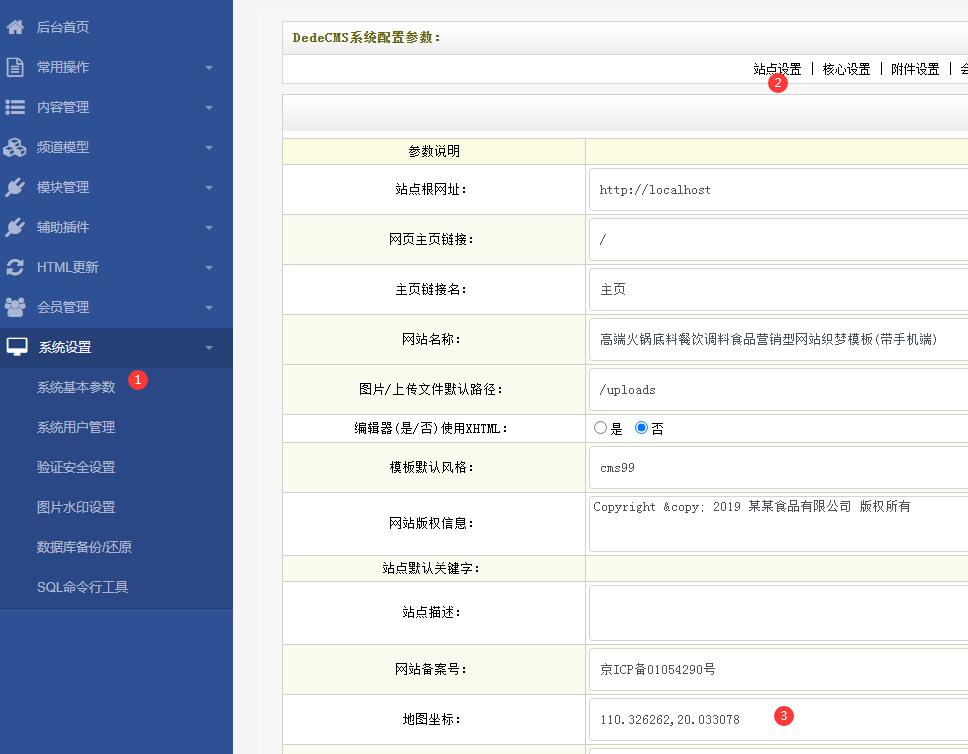Image resolution: width=968 pixels, height=754 pixels.
Task: Select 否 radio for XHTML editor
Action: click(642, 428)
